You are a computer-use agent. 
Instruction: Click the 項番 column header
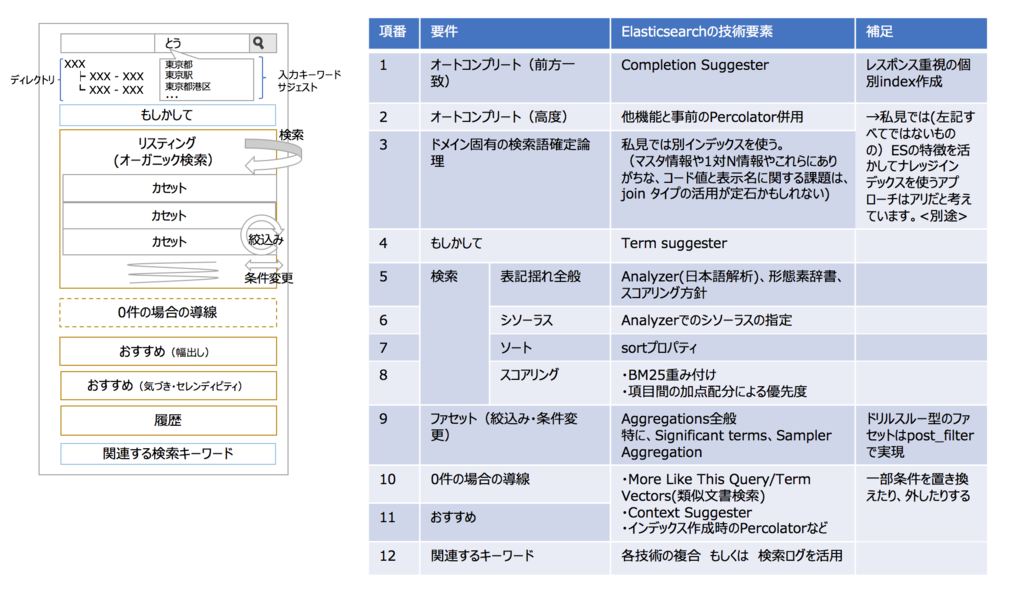[394, 33]
